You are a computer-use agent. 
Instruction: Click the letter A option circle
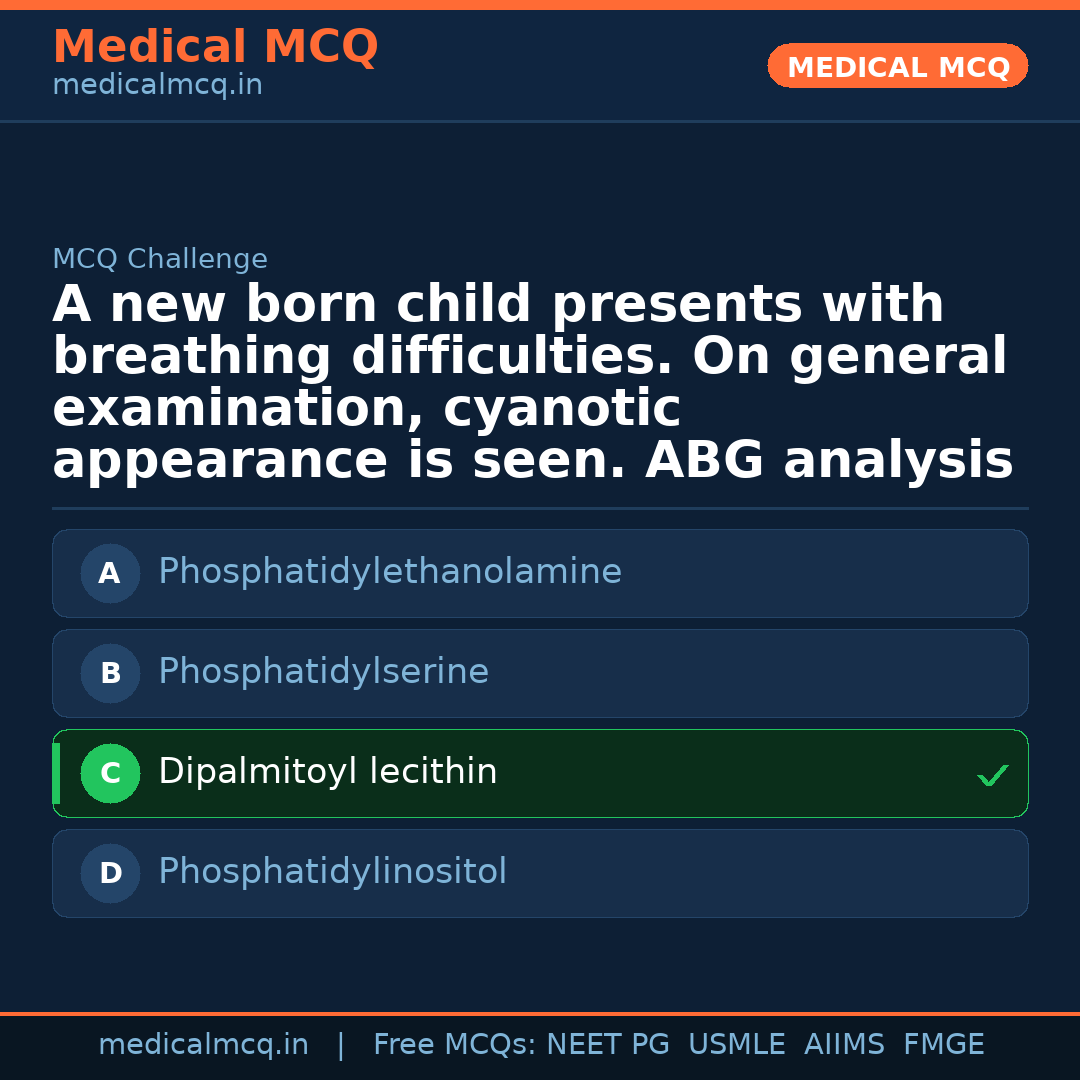(110, 573)
